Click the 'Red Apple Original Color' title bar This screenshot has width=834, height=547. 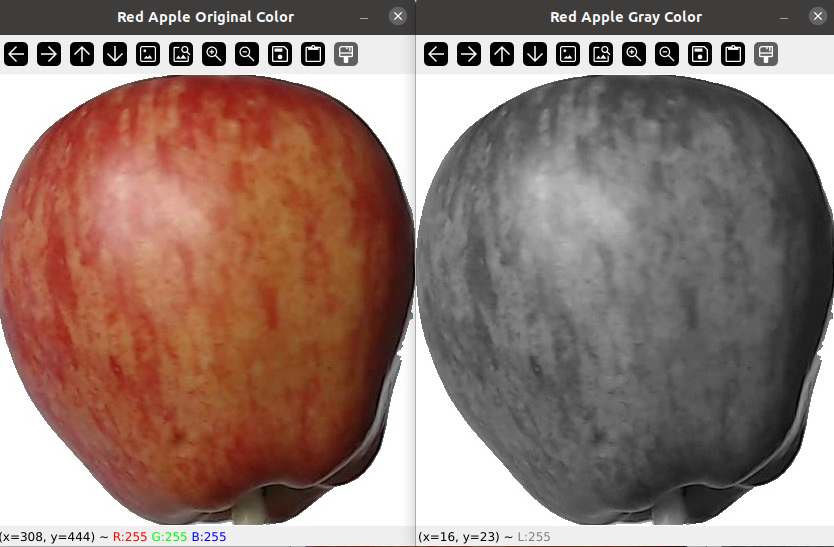[205, 17]
